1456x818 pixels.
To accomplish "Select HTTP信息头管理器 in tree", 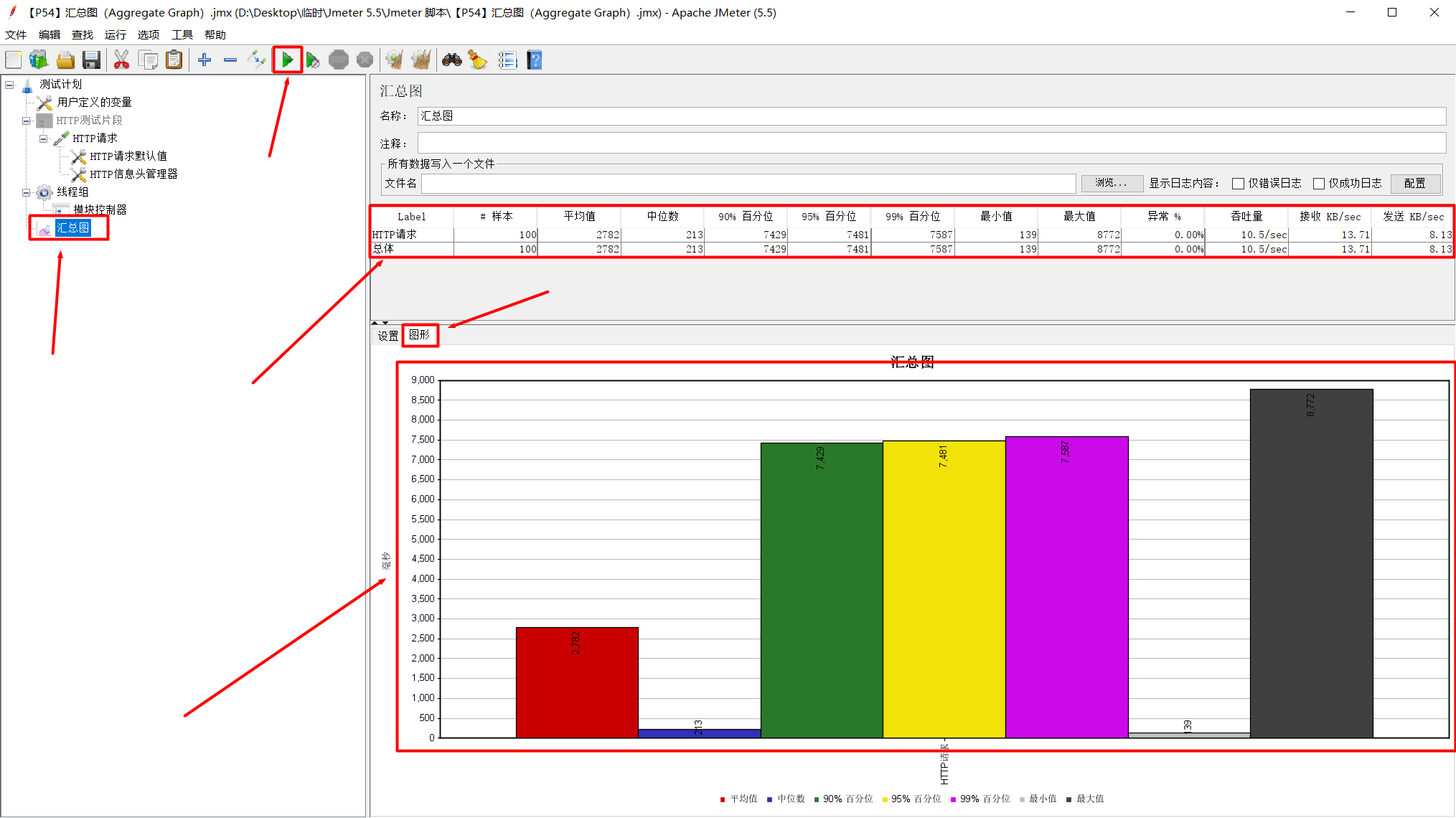I will click(x=133, y=174).
